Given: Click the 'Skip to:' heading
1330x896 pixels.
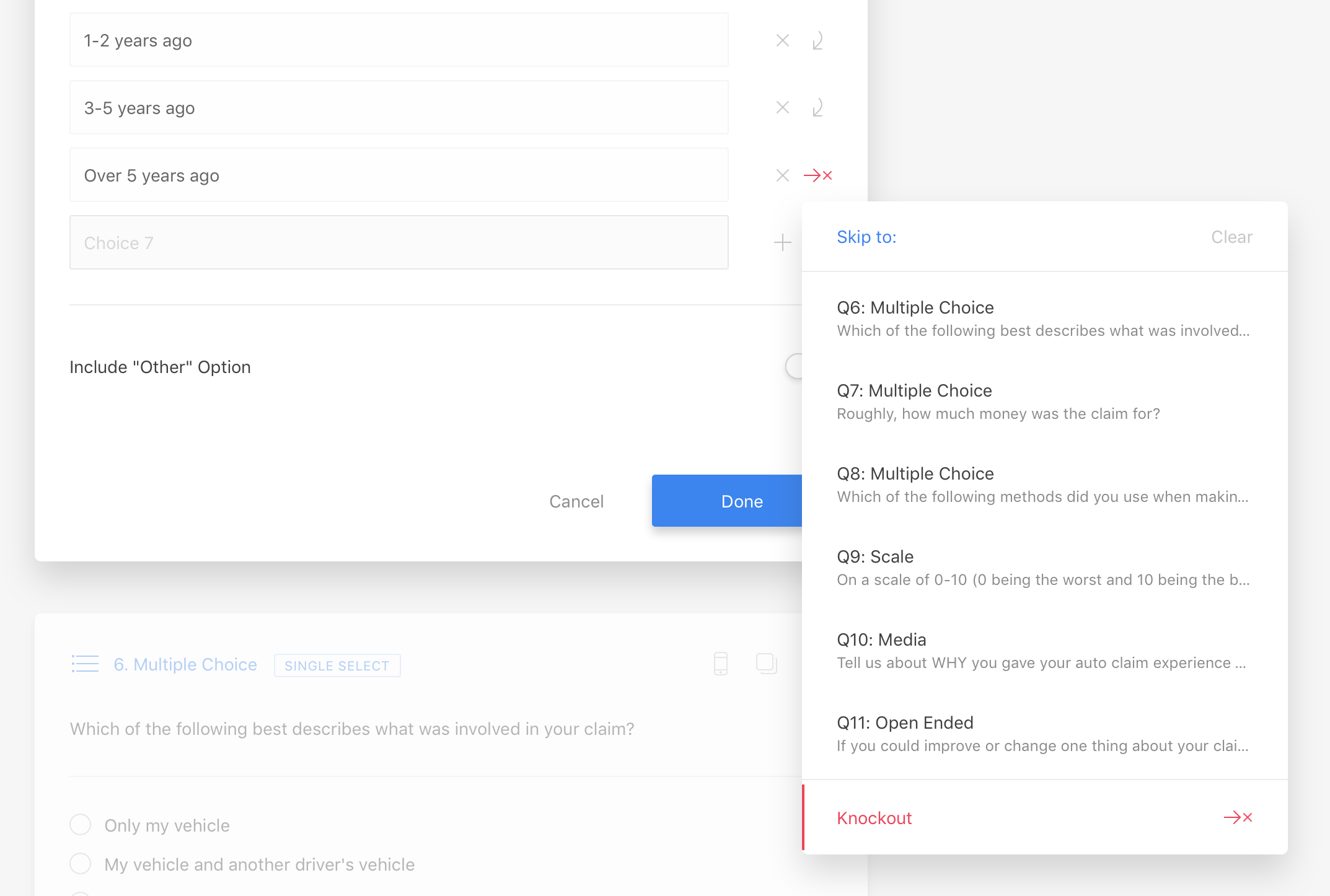Looking at the screenshot, I should tap(866, 237).
